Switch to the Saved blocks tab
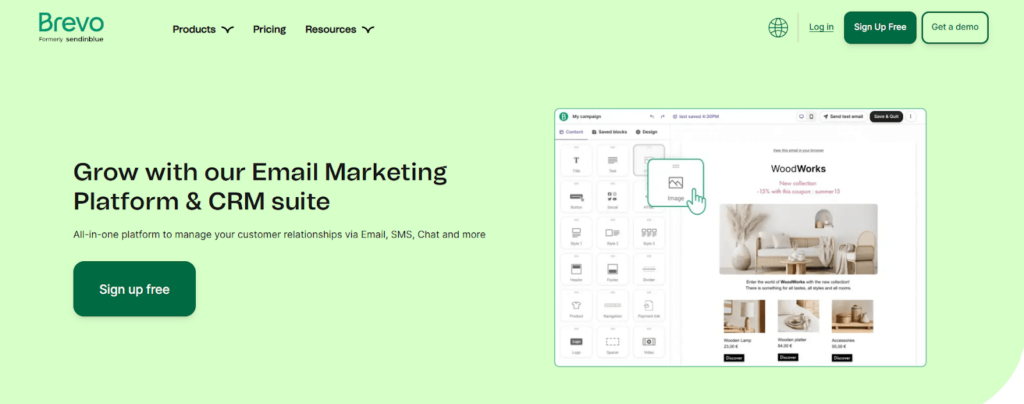The width and height of the screenshot is (1024, 404). click(x=609, y=132)
